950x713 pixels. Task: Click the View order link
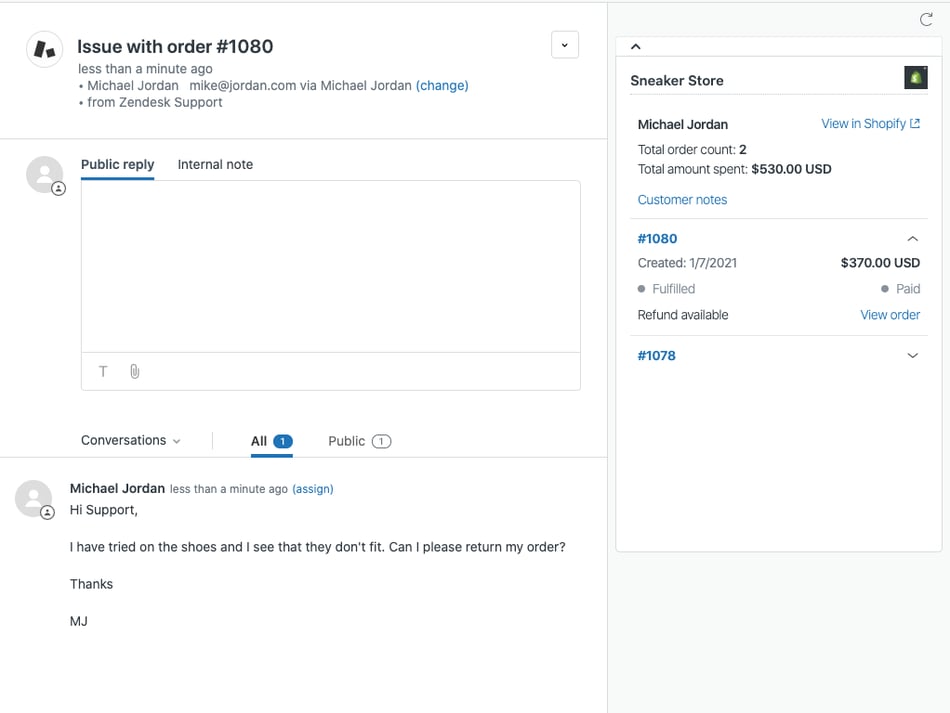pos(890,315)
